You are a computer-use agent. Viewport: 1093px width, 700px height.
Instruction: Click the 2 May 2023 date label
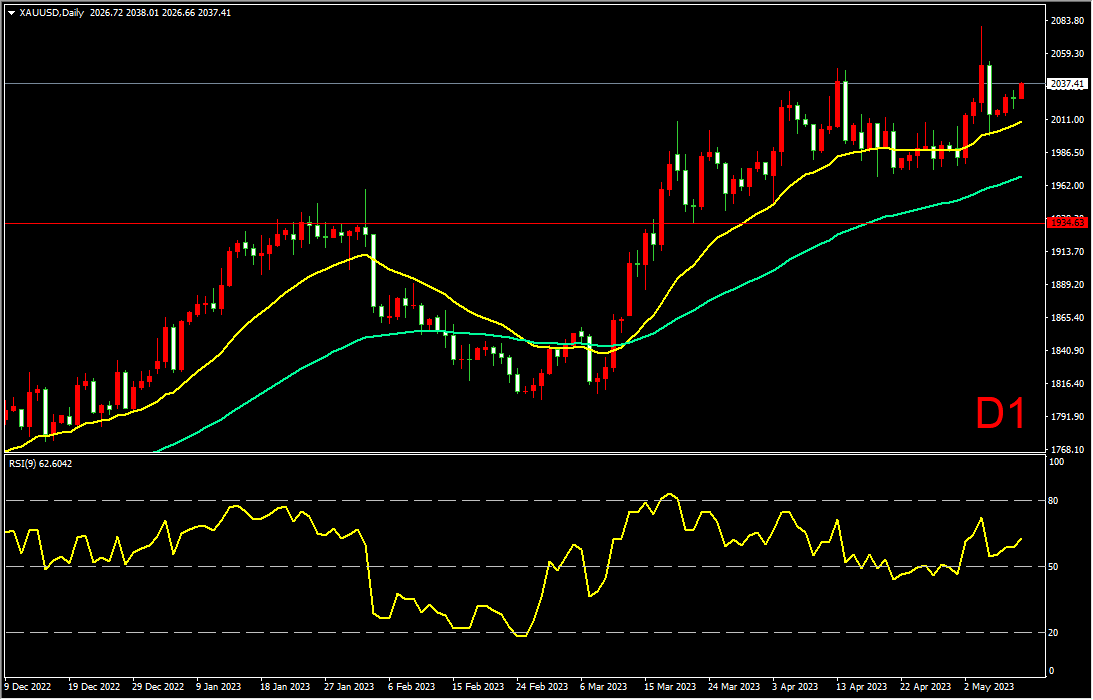coord(989,687)
